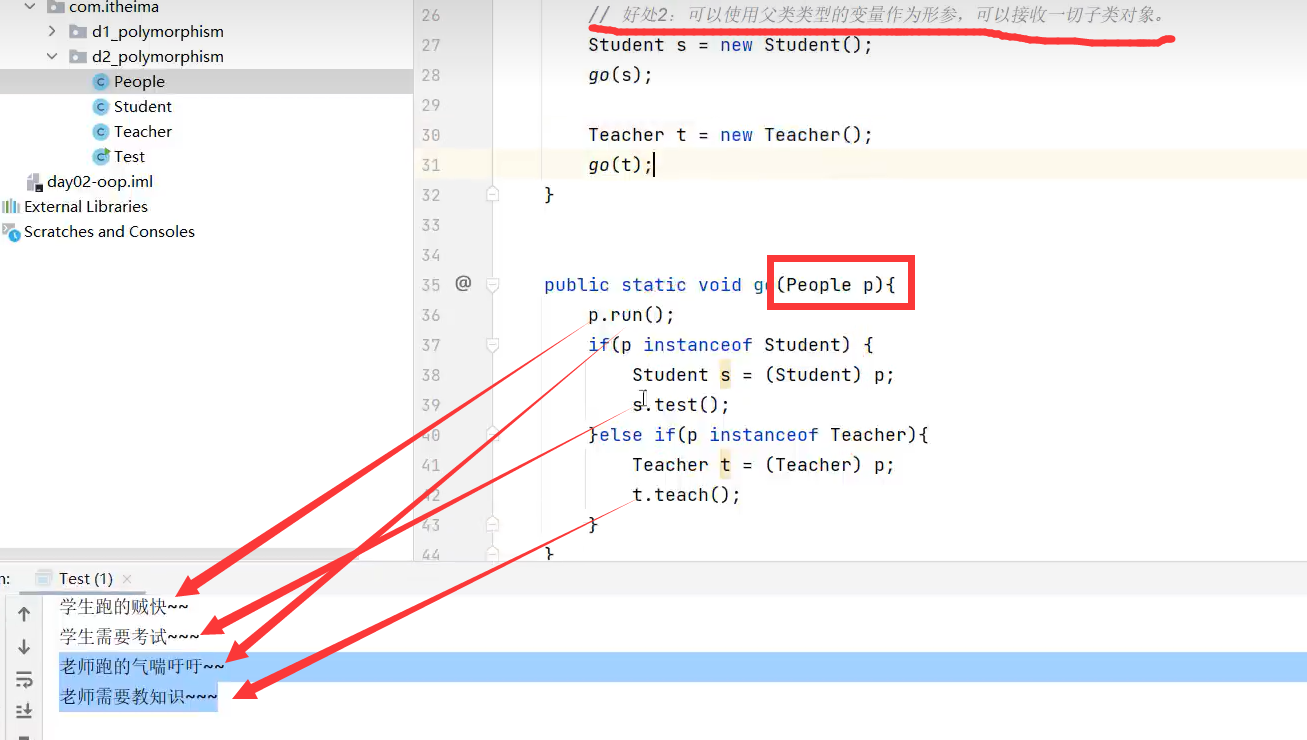This screenshot has height=740, width=1307.
Task: Collapse the d2_polymorphism package arrow
Action: (x=53, y=57)
